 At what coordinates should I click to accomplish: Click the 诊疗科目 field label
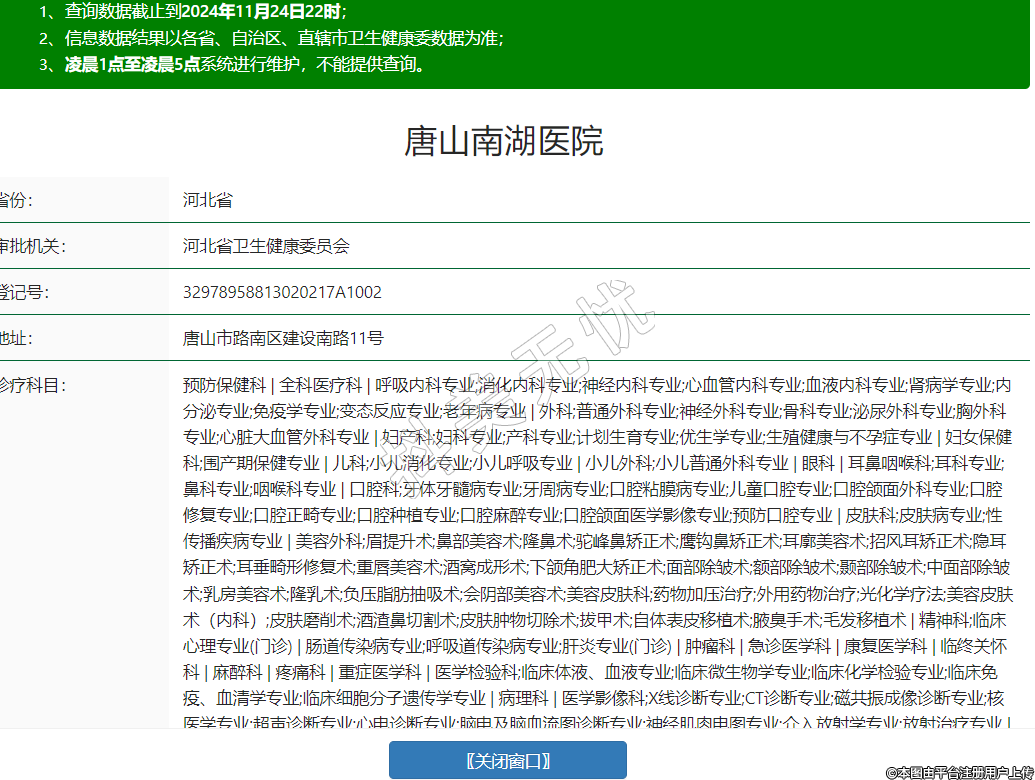coord(32,385)
